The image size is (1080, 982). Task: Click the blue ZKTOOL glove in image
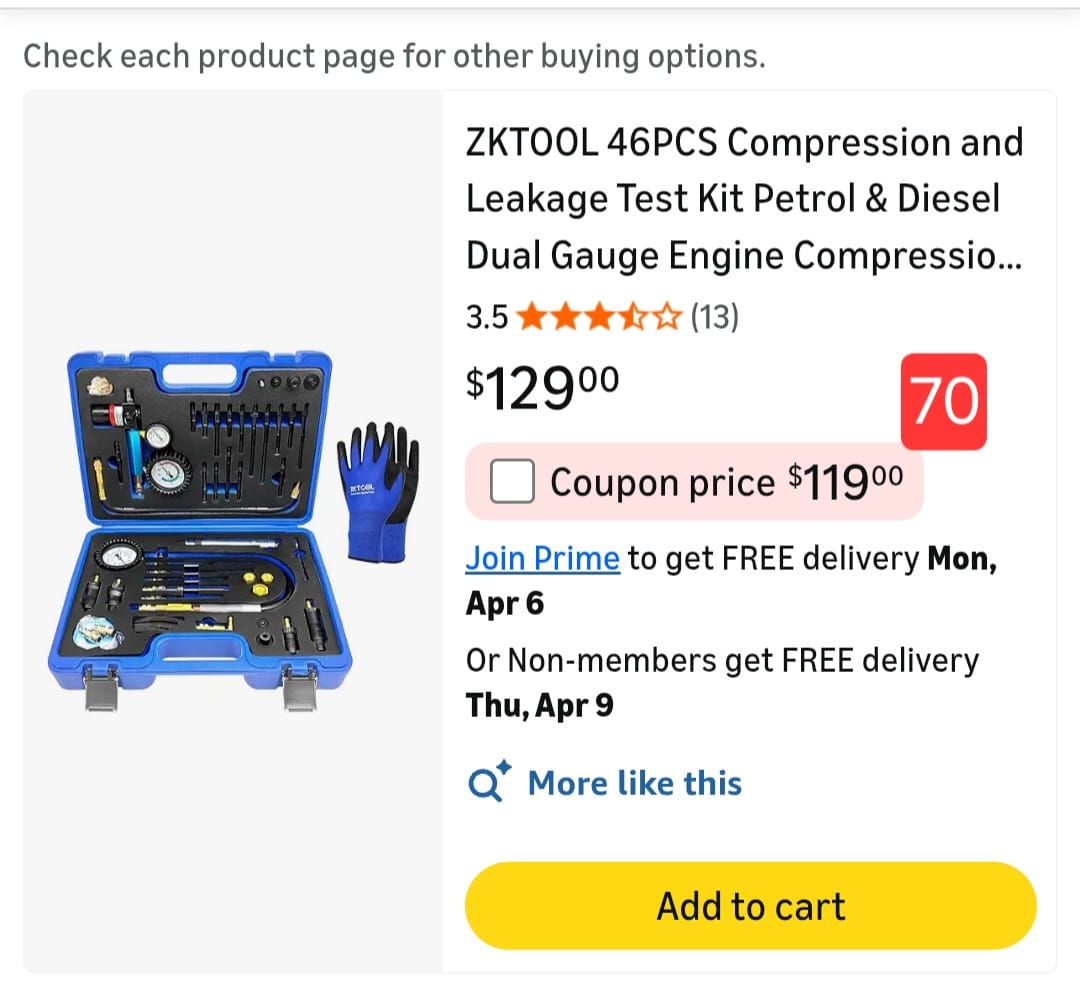tap(376, 490)
